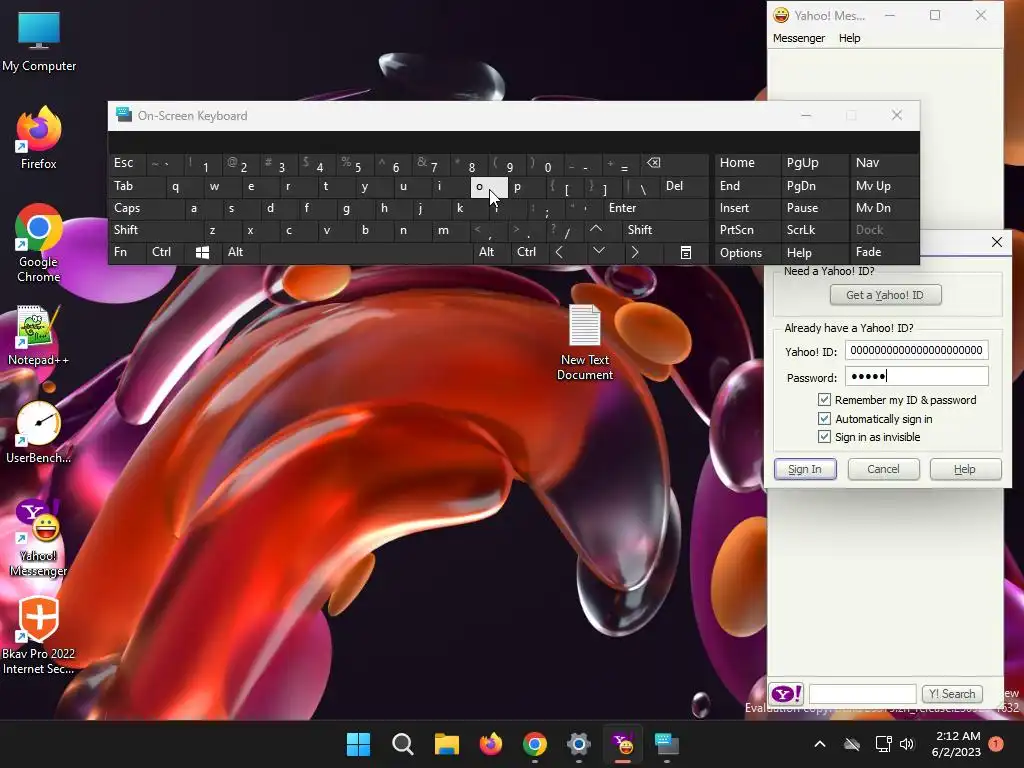Select Yahoo! Messenger desktop shortcut
Image resolution: width=1024 pixels, height=768 pixels.
[39, 538]
